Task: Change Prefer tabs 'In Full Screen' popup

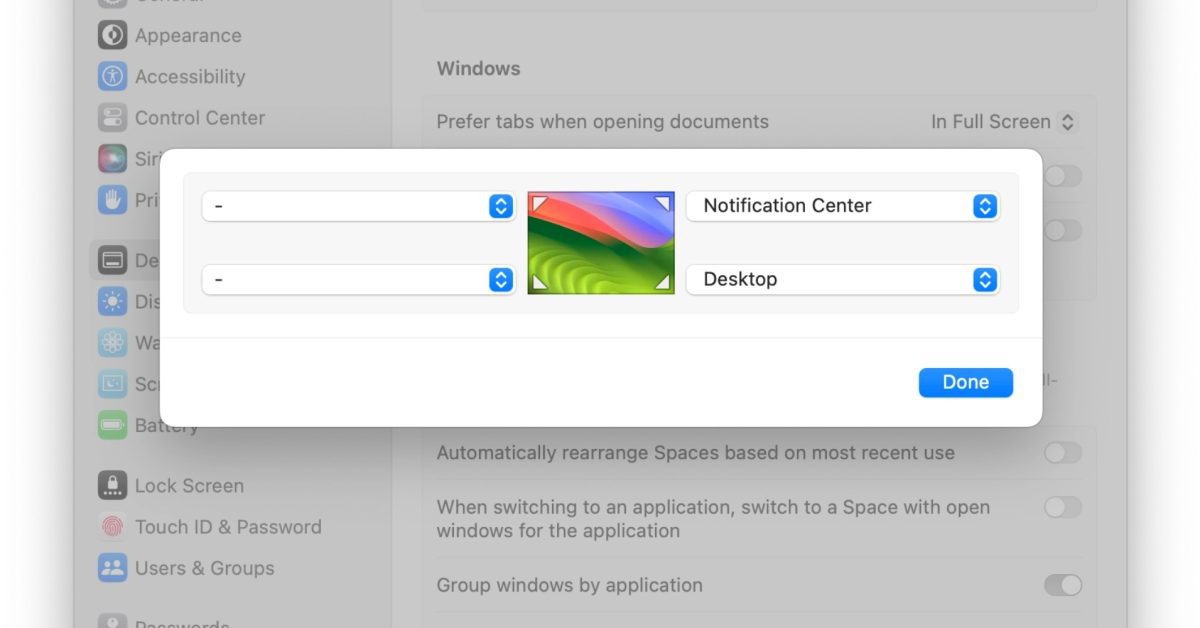Action: (x=1003, y=122)
